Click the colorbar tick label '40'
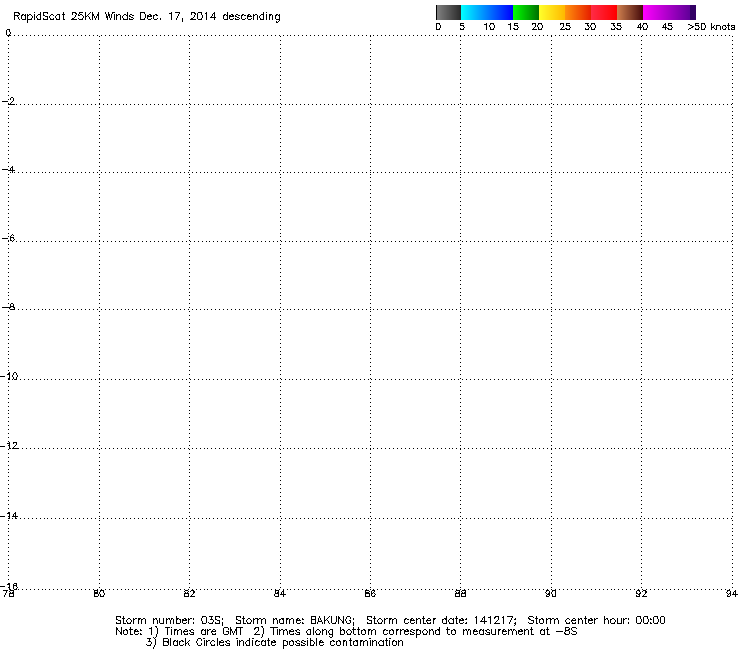740x650 pixels. [x=642, y=27]
